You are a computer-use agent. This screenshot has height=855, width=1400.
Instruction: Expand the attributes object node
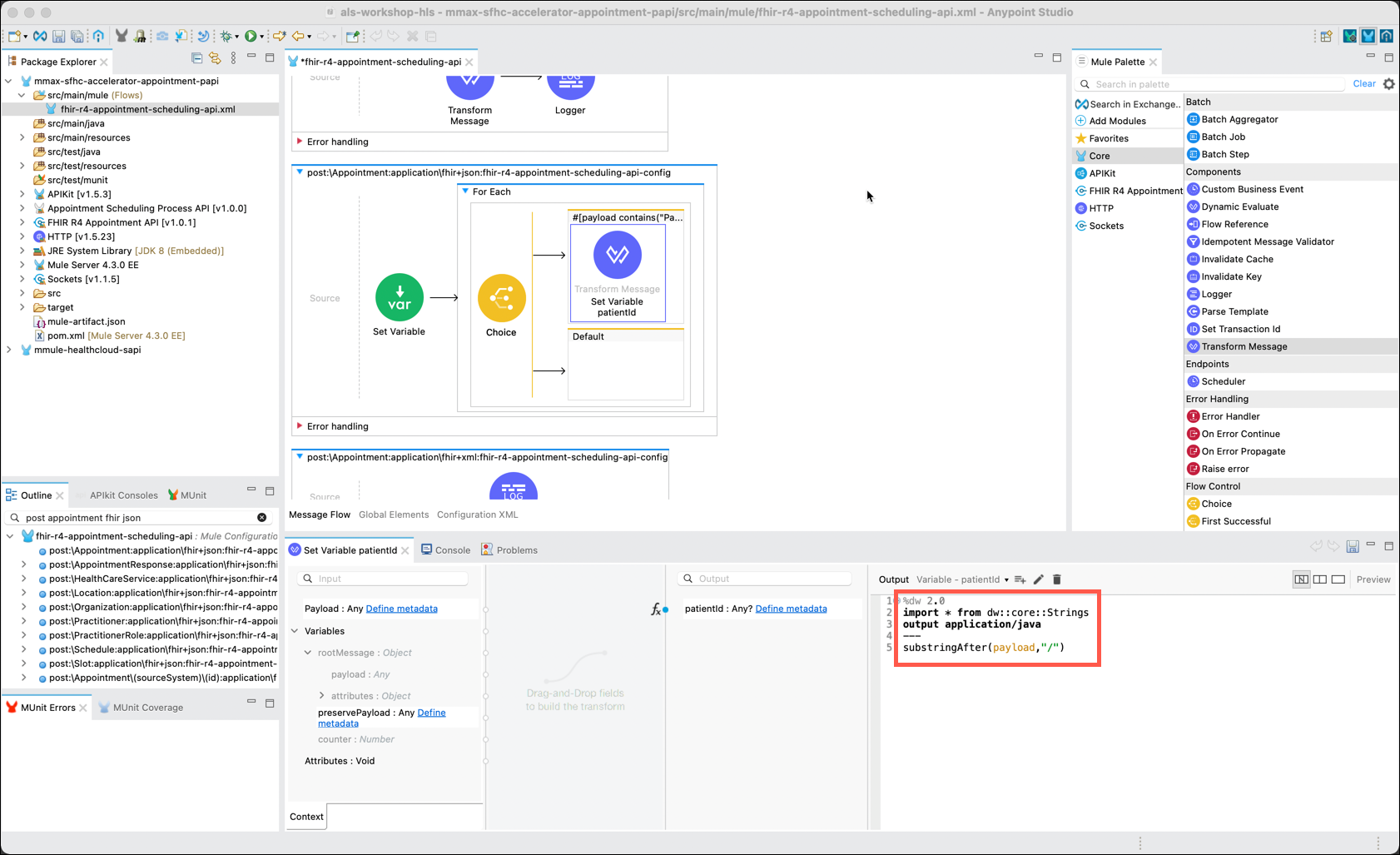(321, 696)
